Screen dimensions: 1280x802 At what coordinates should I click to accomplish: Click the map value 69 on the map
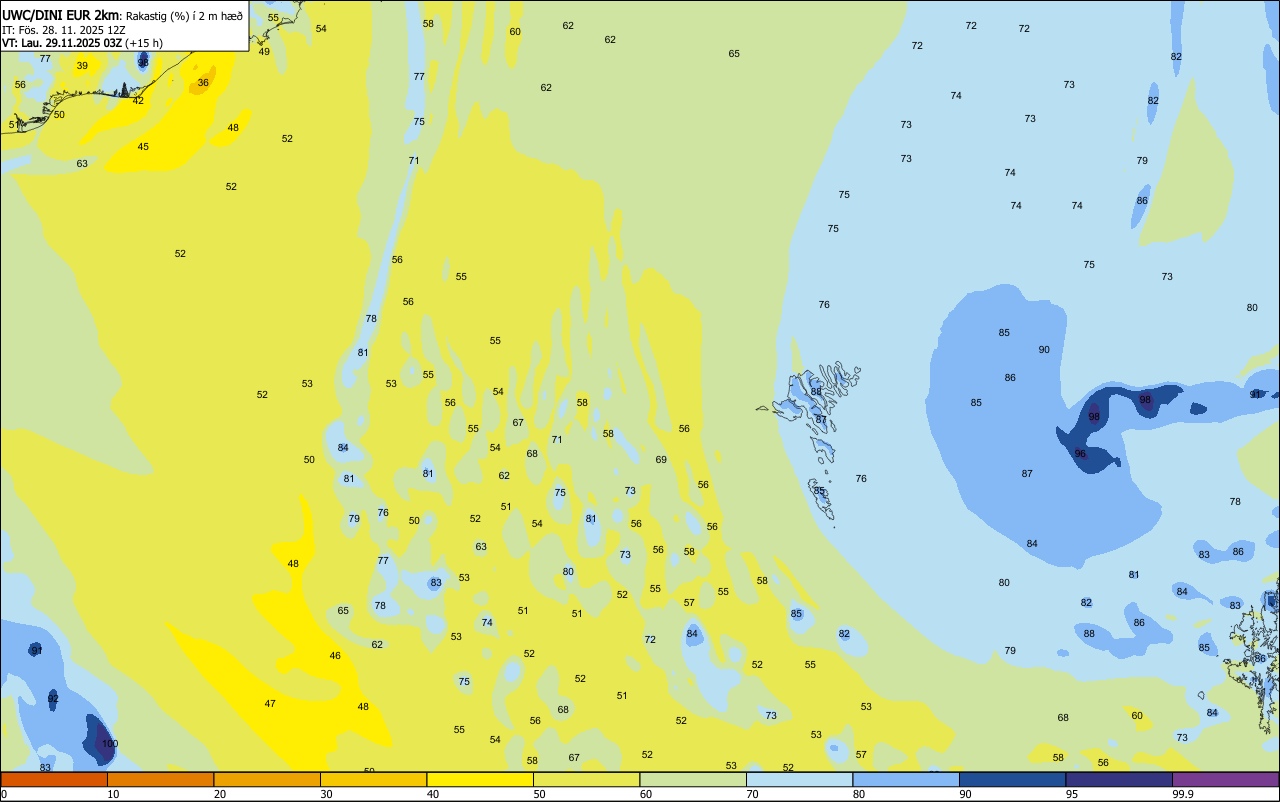[x=661, y=460]
